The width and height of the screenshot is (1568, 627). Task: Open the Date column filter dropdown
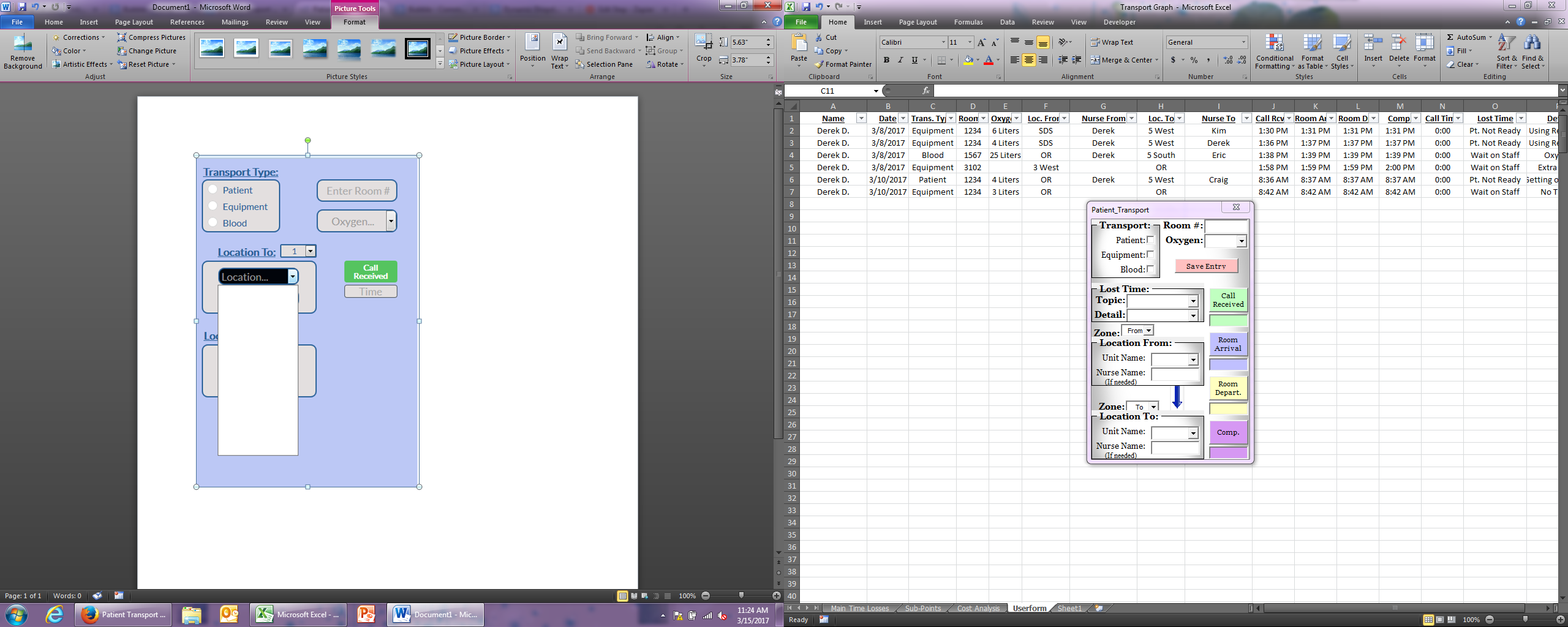click(903, 119)
